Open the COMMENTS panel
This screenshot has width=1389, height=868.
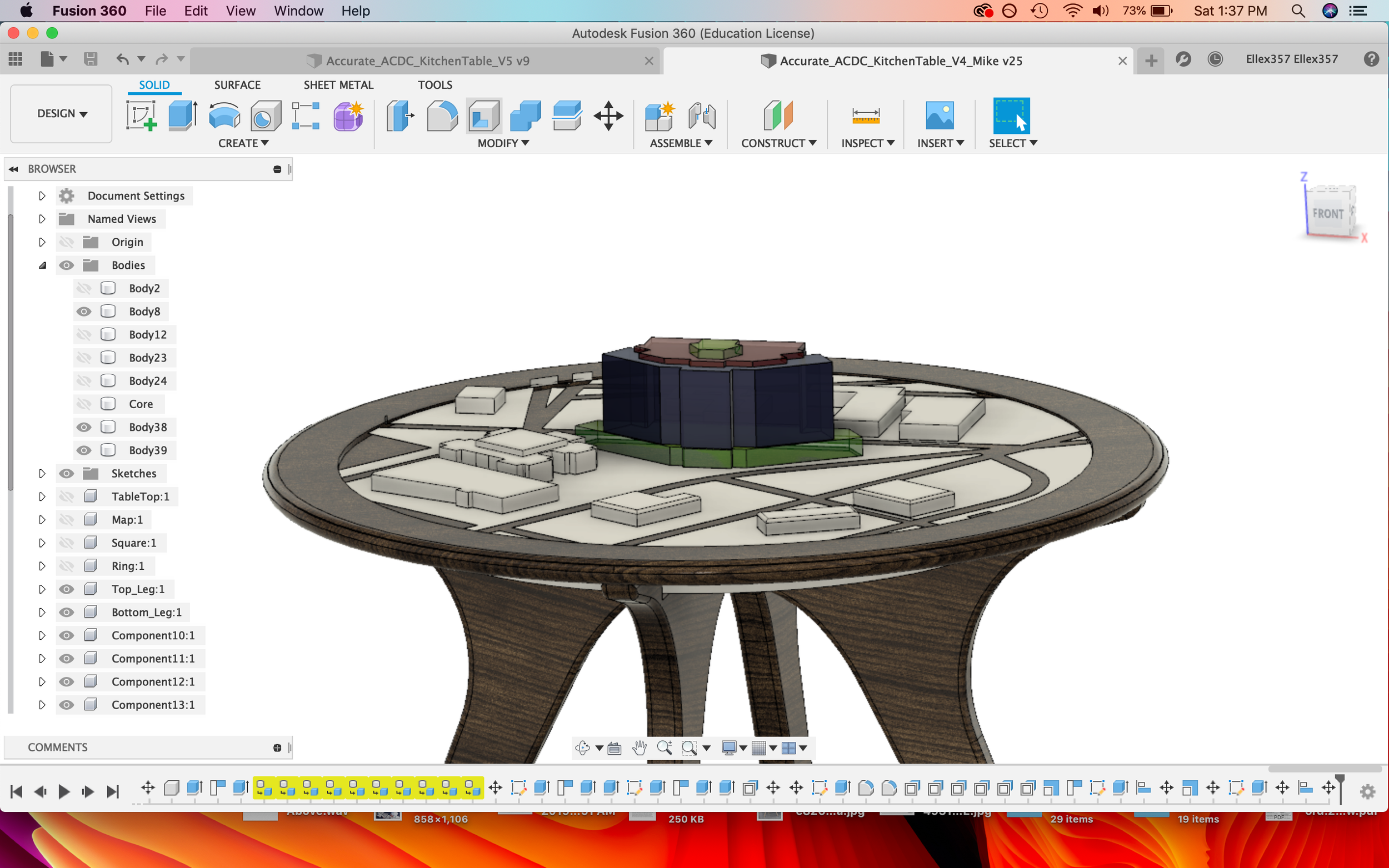pos(57,747)
